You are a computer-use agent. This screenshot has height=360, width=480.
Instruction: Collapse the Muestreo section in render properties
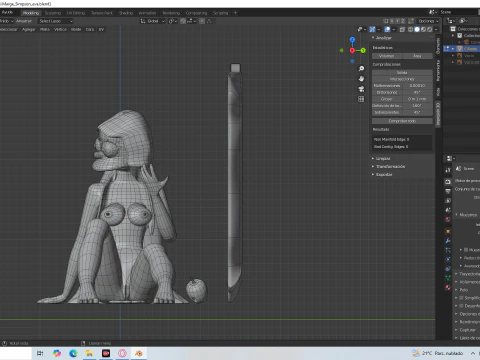tap(467, 215)
